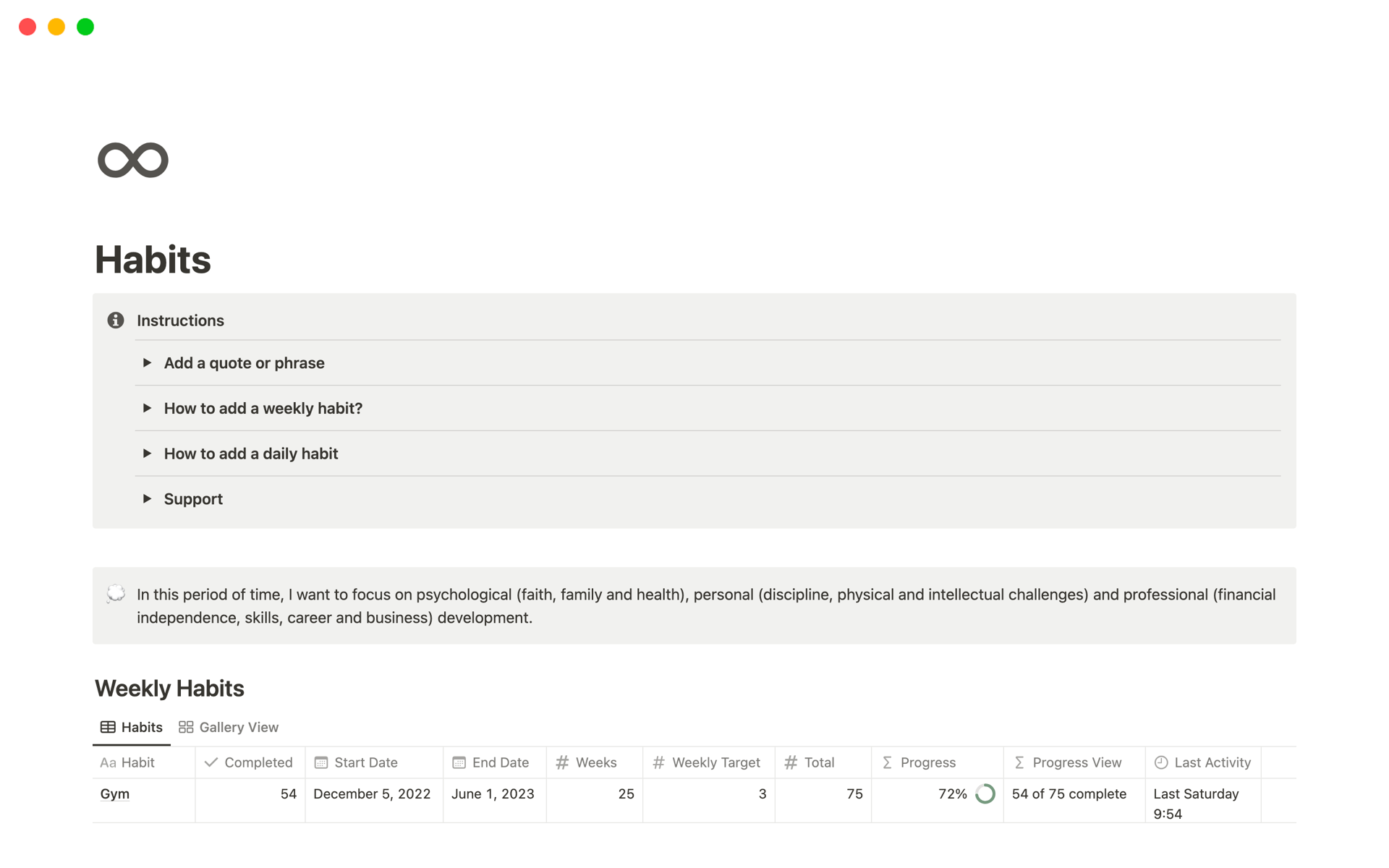Click the thought bubble callout icon
Screen dimensions: 1389x868
coord(116,595)
